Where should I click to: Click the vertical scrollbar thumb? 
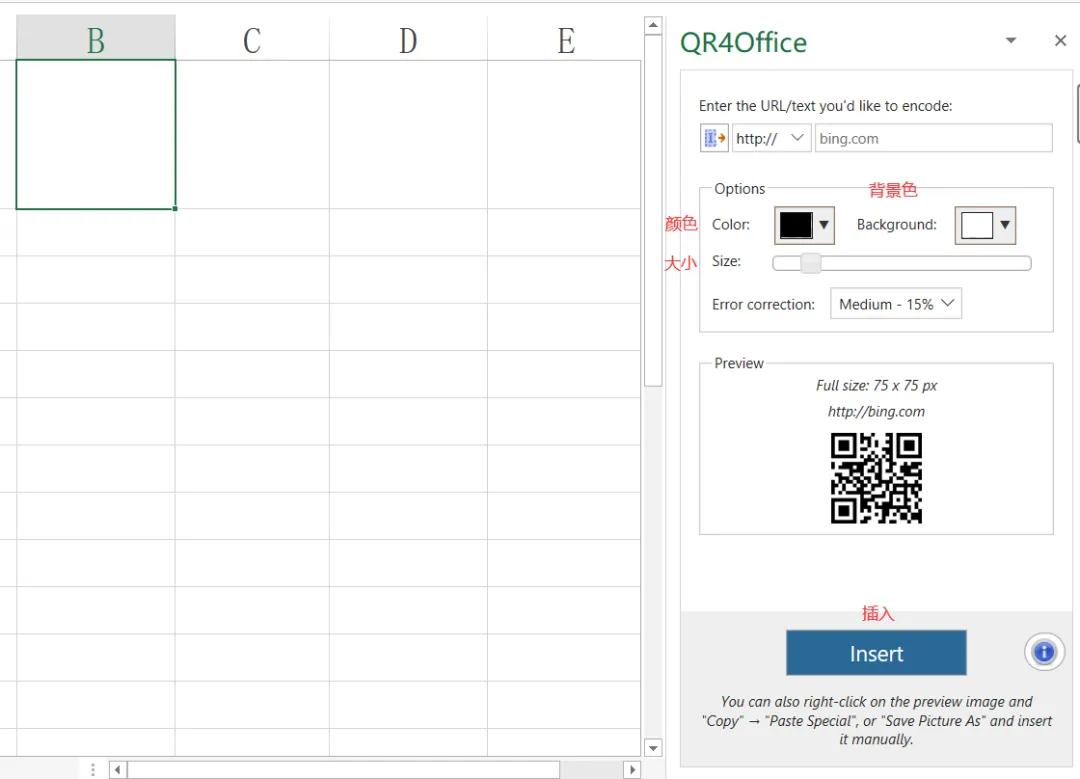pos(653,211)
